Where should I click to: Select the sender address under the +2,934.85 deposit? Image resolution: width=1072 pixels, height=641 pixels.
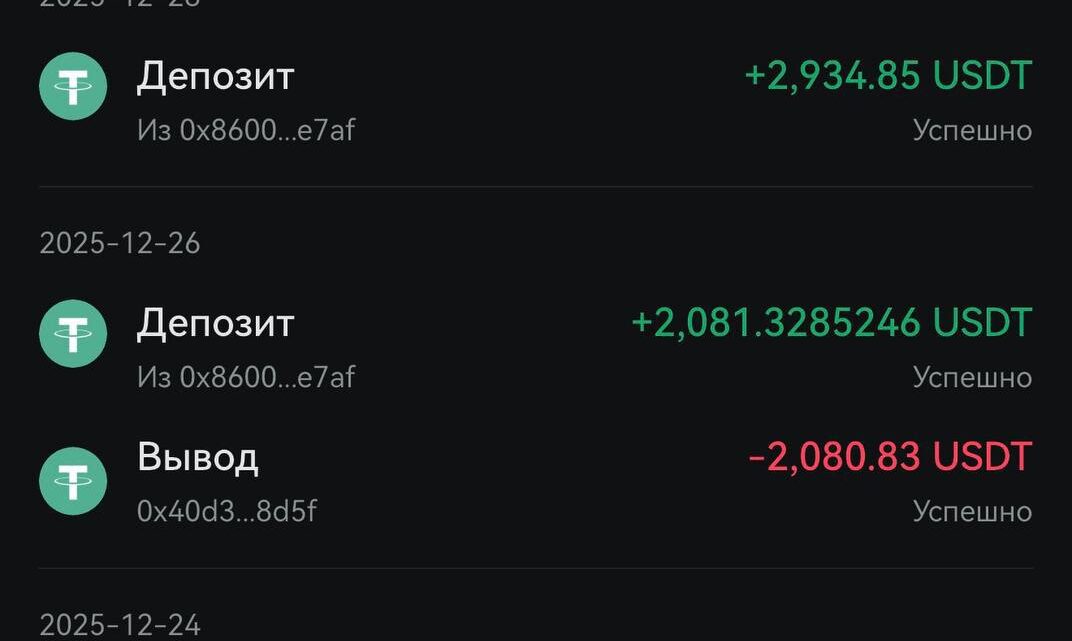pos(245,130)
